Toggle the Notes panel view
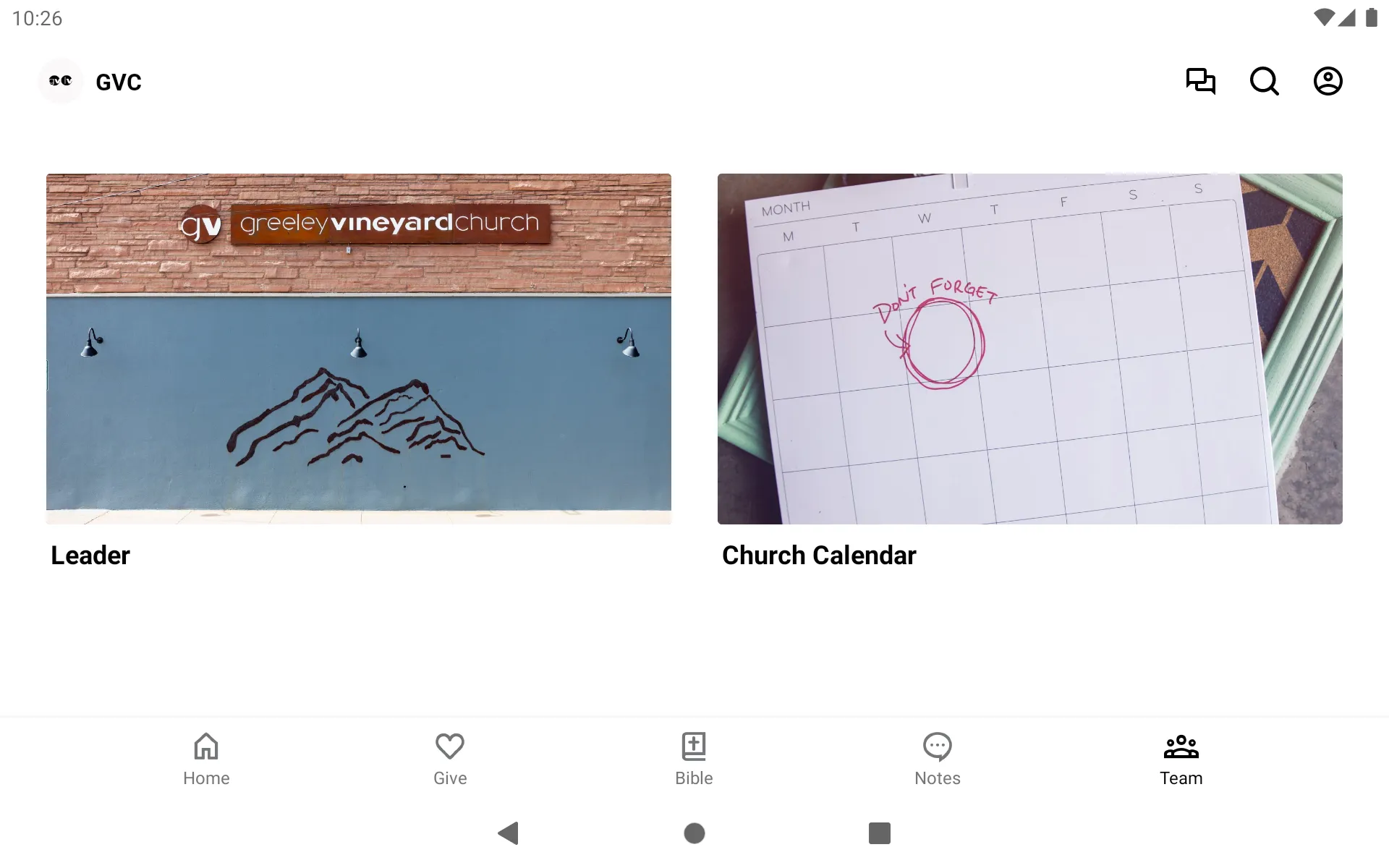 tap(937, 758)
